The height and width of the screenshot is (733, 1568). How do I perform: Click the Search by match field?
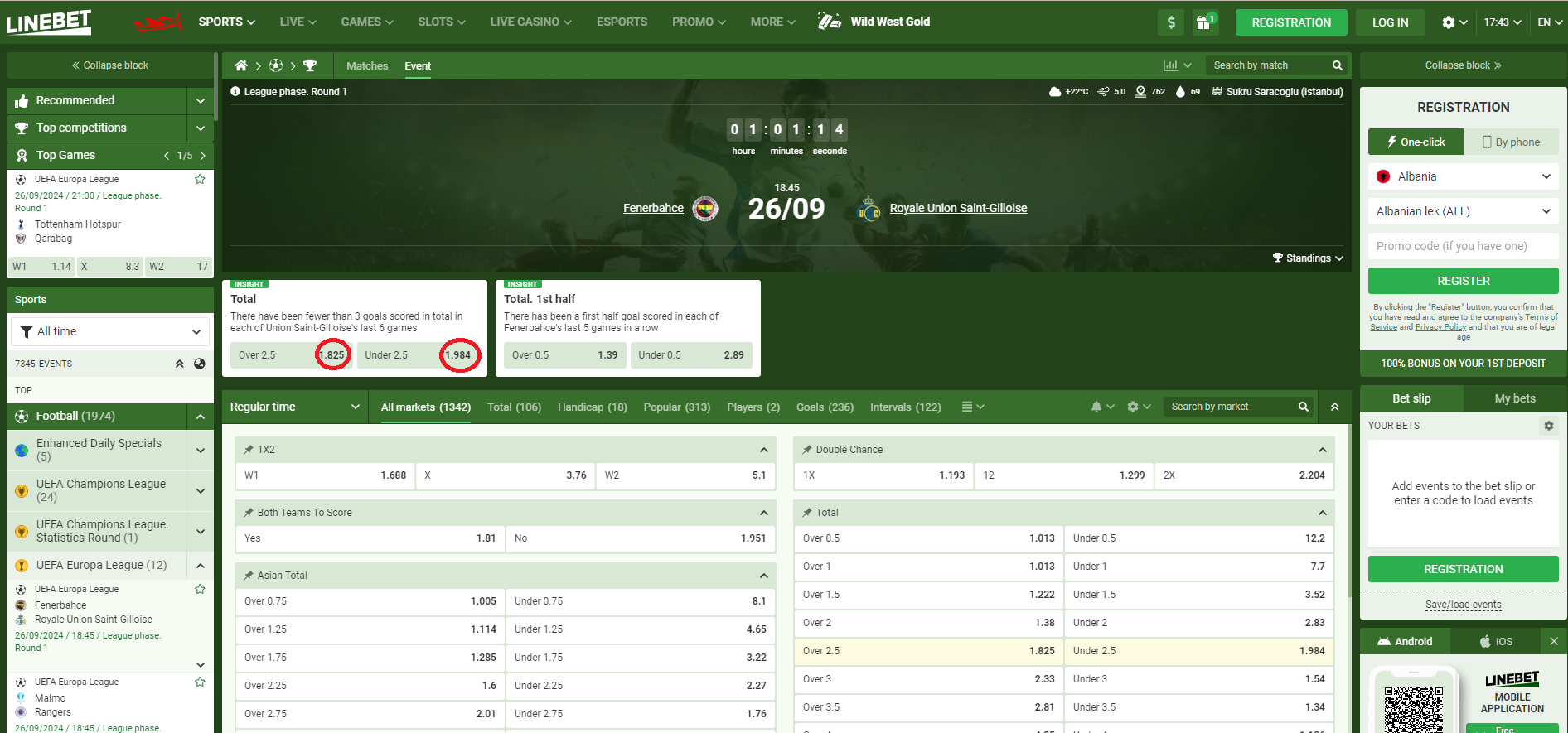[x=1270, y=65]
